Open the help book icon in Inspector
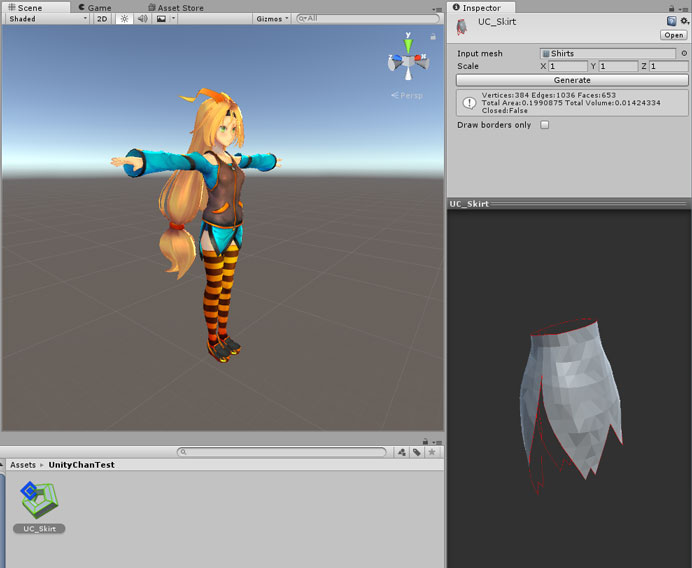This screenshot has height=568, width=692. pos(671,21)
